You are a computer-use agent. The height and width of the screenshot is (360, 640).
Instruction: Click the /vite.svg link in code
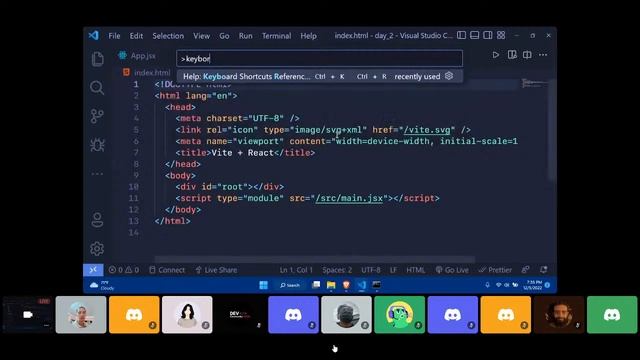[427, 130]
